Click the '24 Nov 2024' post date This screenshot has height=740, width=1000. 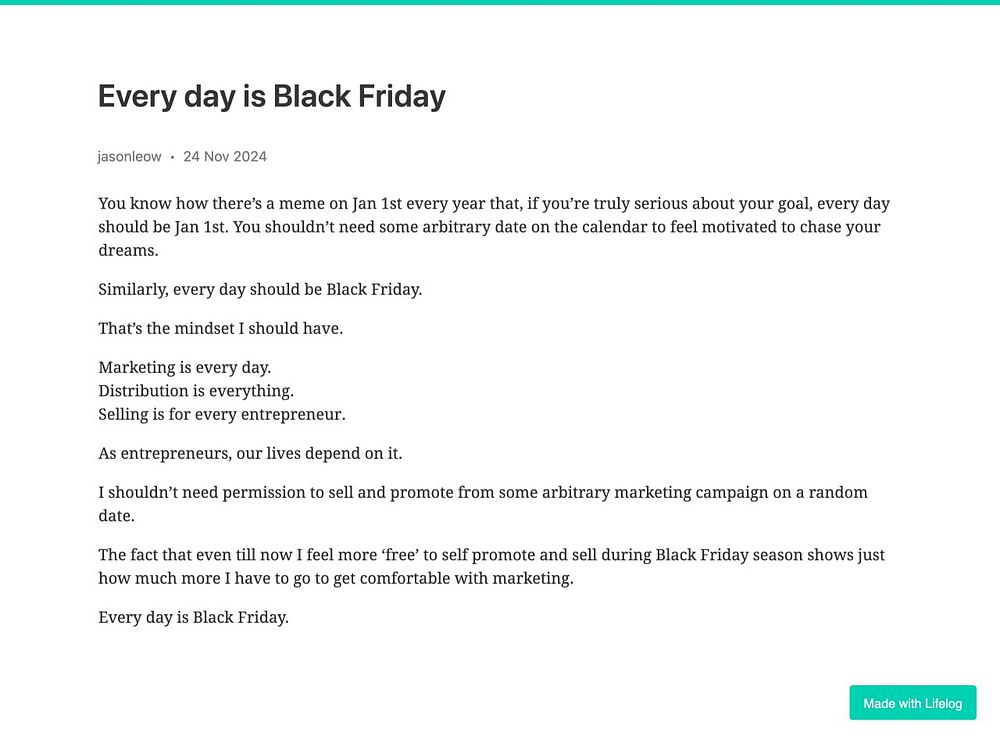pos(225,156)
